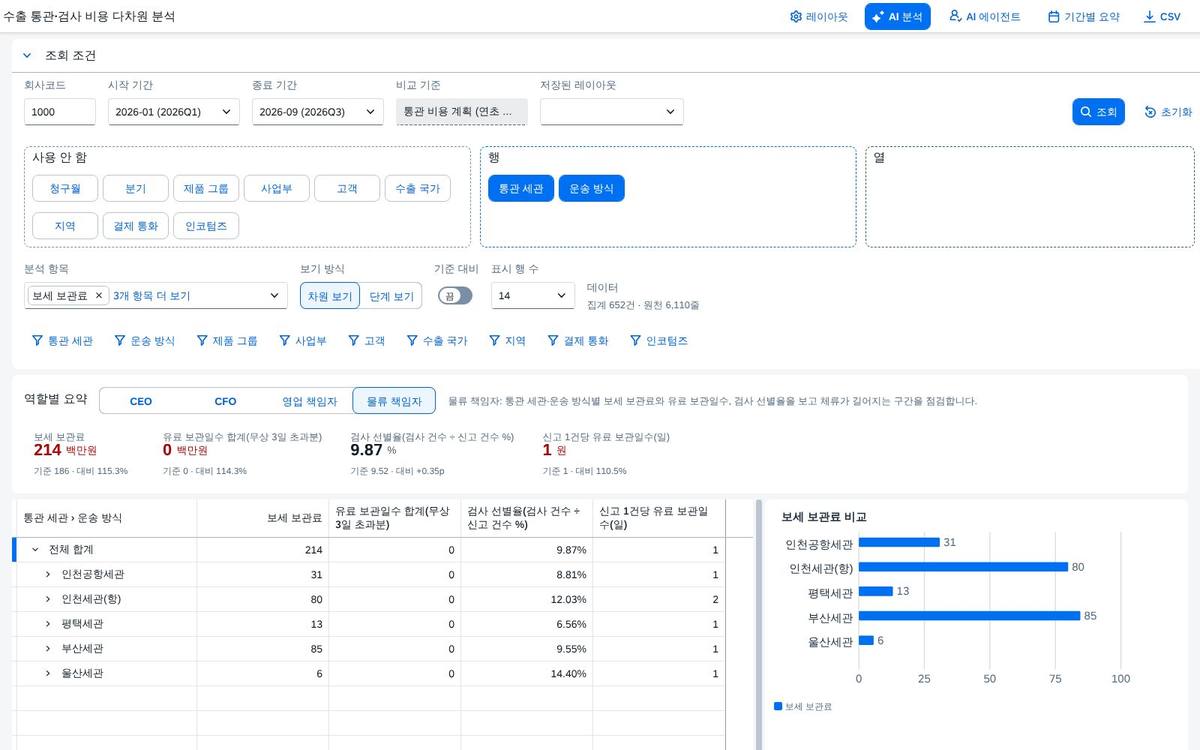This screenshot has height=750, width=1200.
Task: Open the 저장된 레이아웃 dropdown
Action: pyautogui.click(x=612, y=112)
